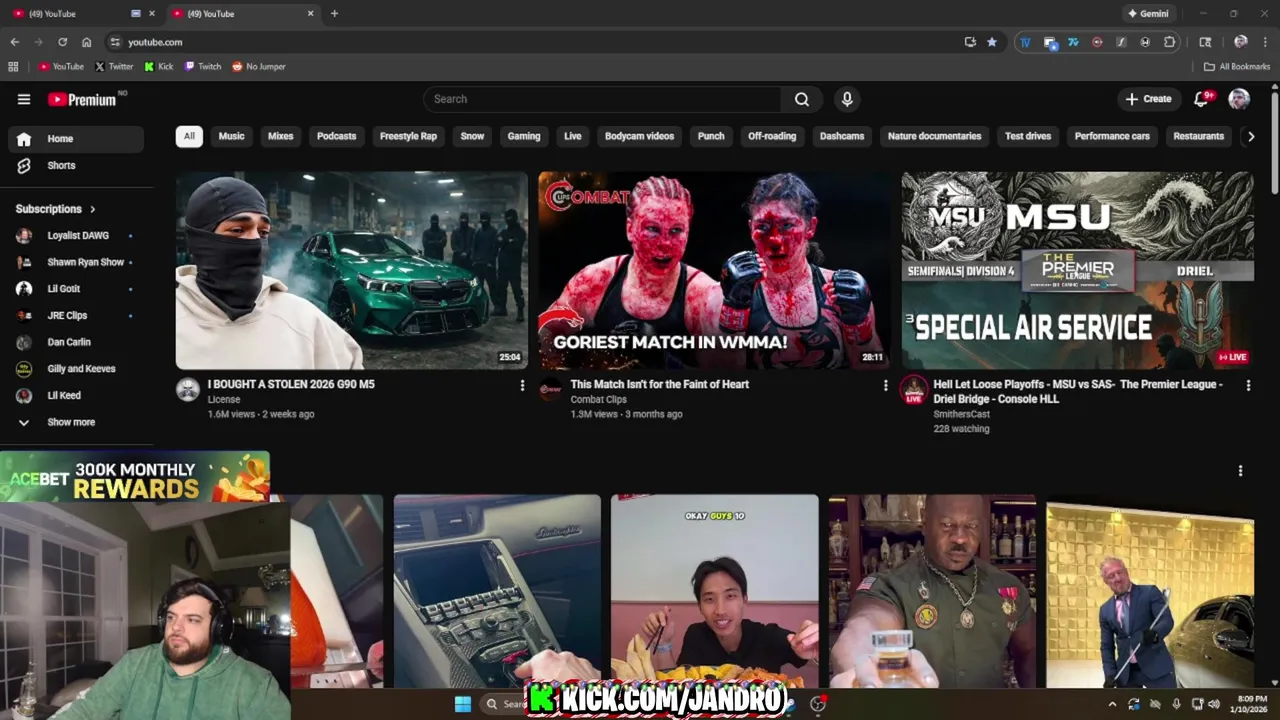Viewport: 1280px width, 720px height.
Task: Click the License channel avatar
Action: [x=188, y=390]
